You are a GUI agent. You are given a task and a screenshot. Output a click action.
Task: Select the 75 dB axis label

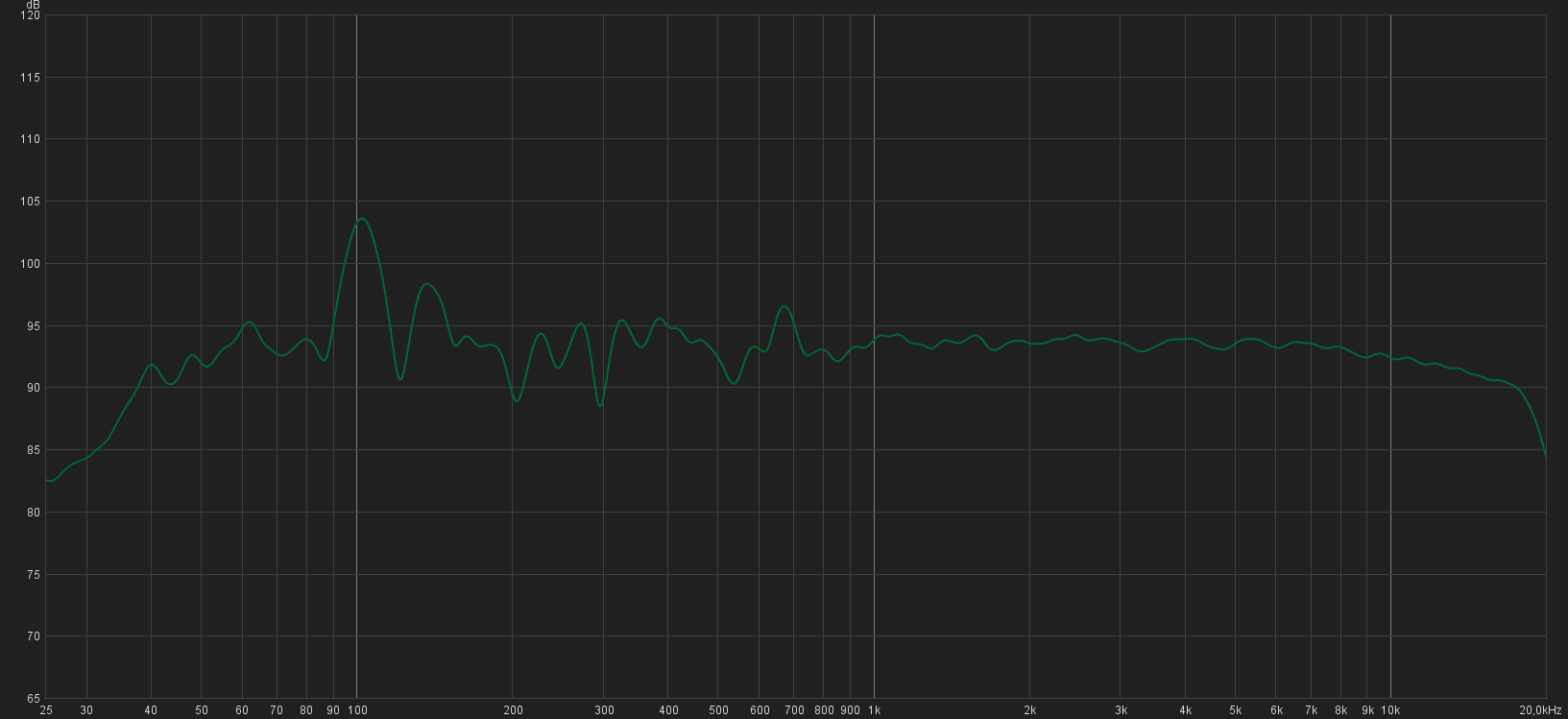[x=33, y=575]
